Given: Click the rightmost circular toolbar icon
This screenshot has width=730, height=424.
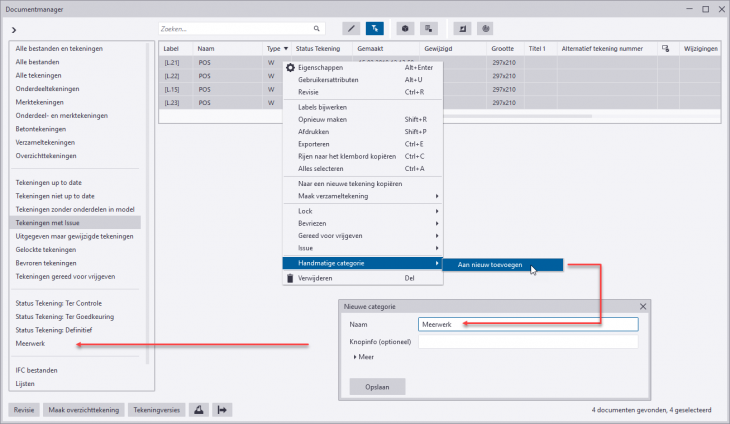Looking at the screenshot, I should click(x=485, y=29).
